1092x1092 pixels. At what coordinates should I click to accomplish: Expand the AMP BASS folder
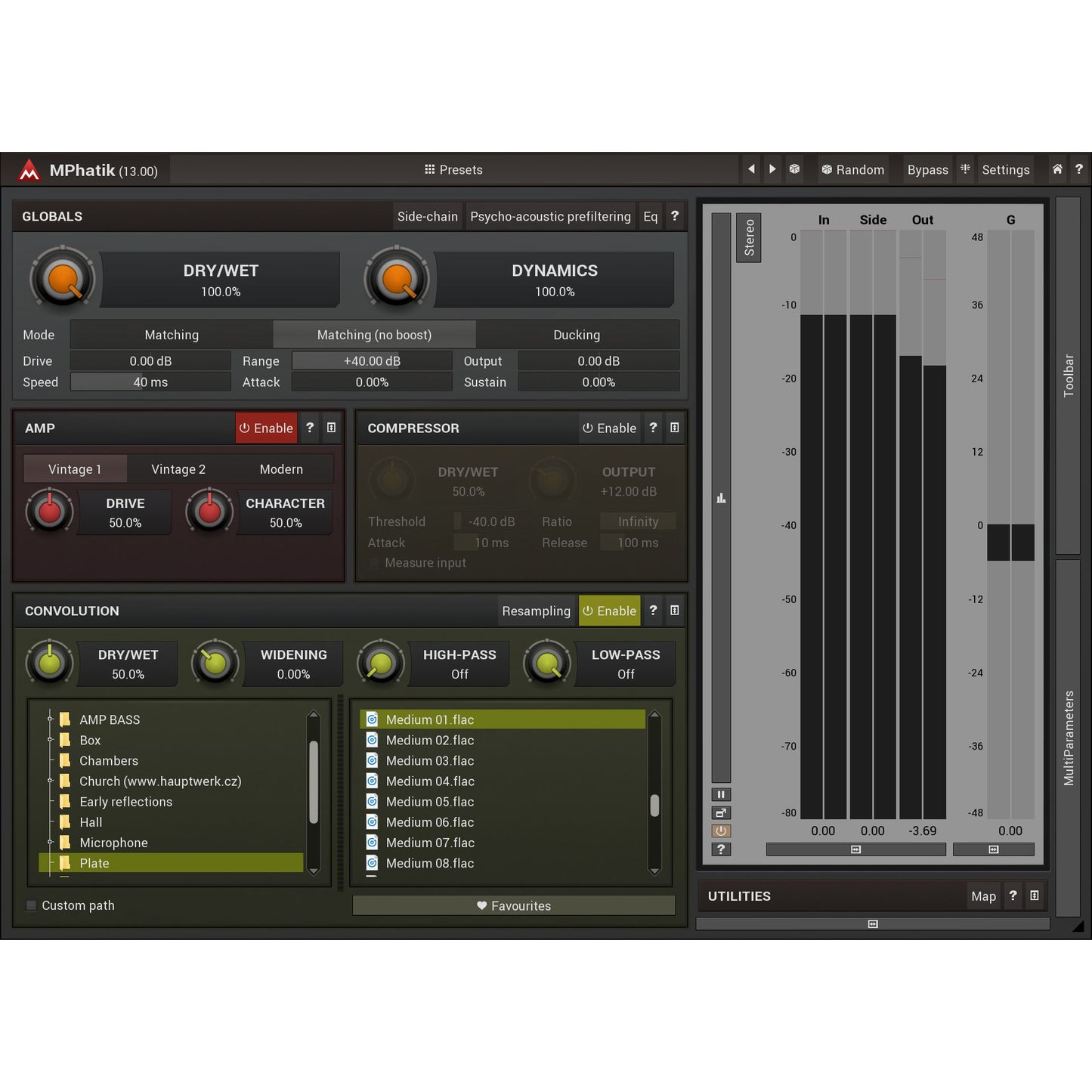[50, 719]
